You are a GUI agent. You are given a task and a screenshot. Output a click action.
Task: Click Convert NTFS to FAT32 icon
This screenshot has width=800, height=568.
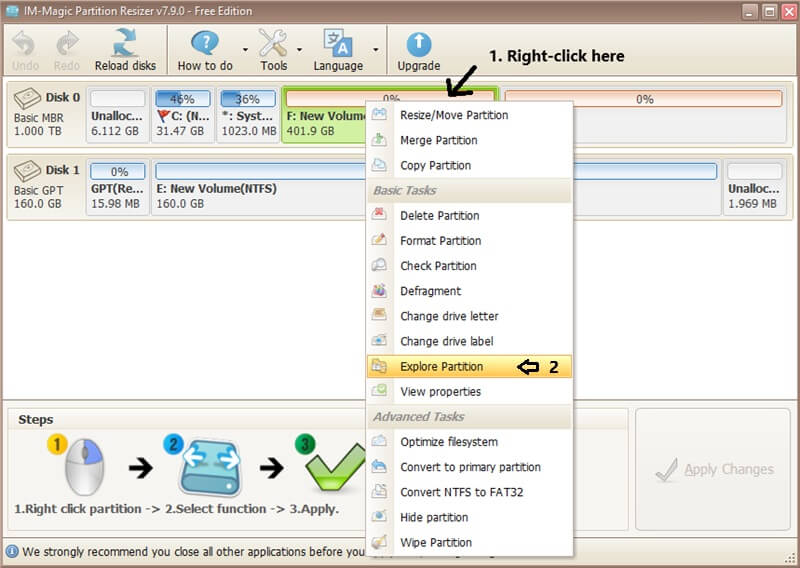[x=379, y=491]
